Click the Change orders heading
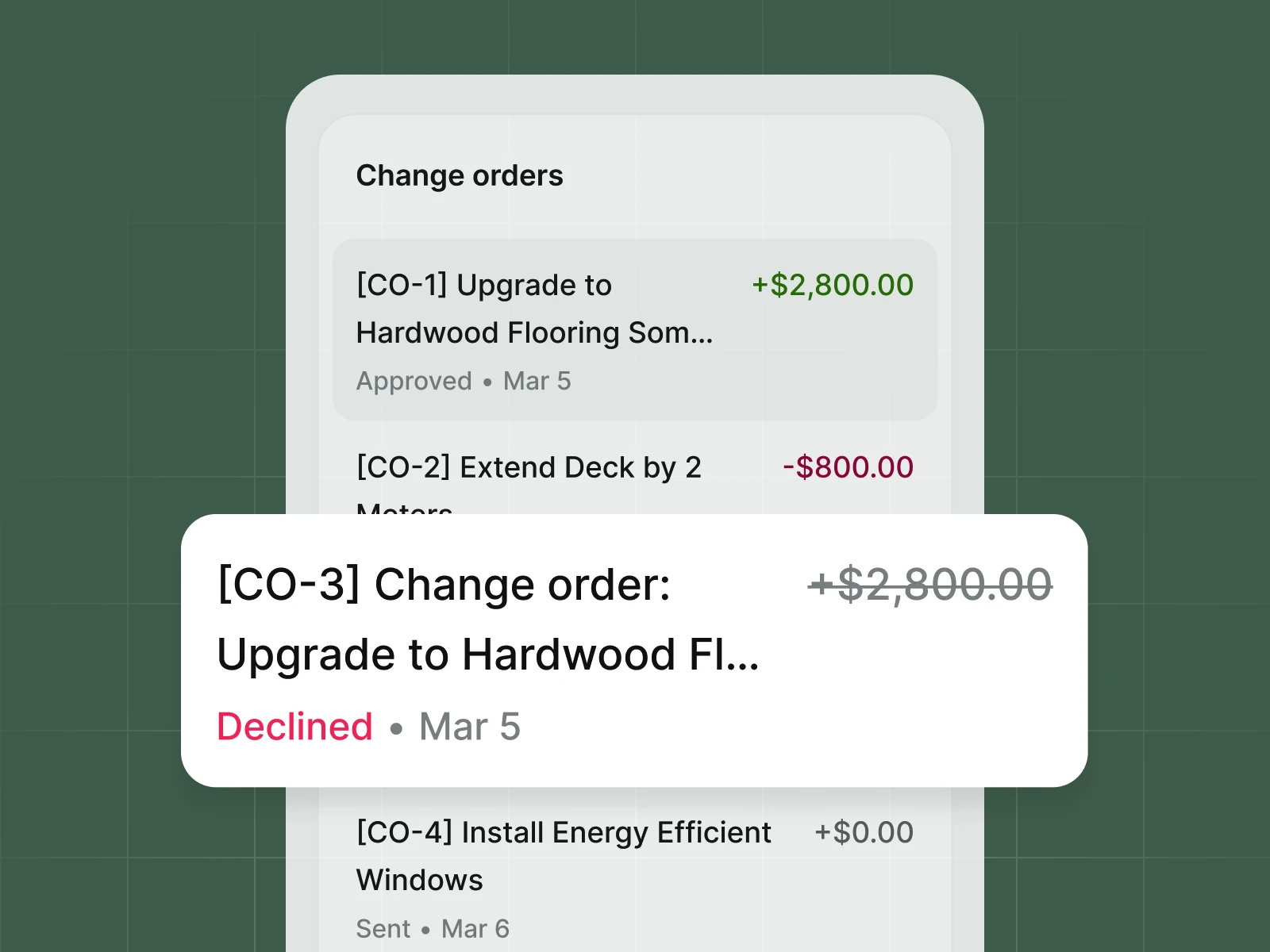The image size is (1270, 952). [460, 175]
